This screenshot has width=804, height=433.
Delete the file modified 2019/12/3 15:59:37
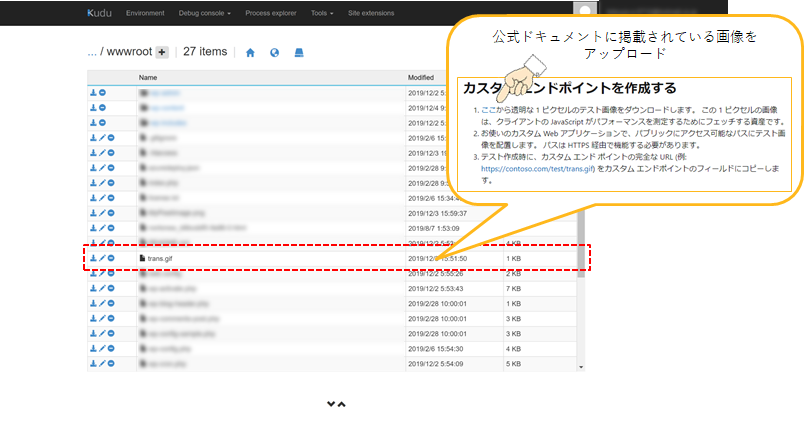(x=111, y=213)
